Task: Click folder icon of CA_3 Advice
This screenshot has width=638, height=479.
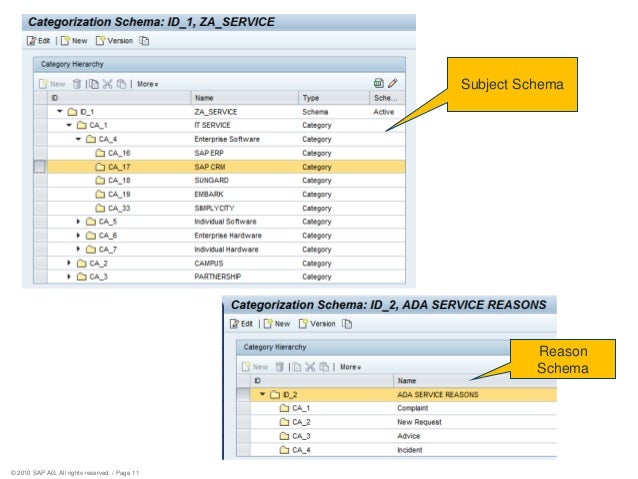Action: click(284, 436)
